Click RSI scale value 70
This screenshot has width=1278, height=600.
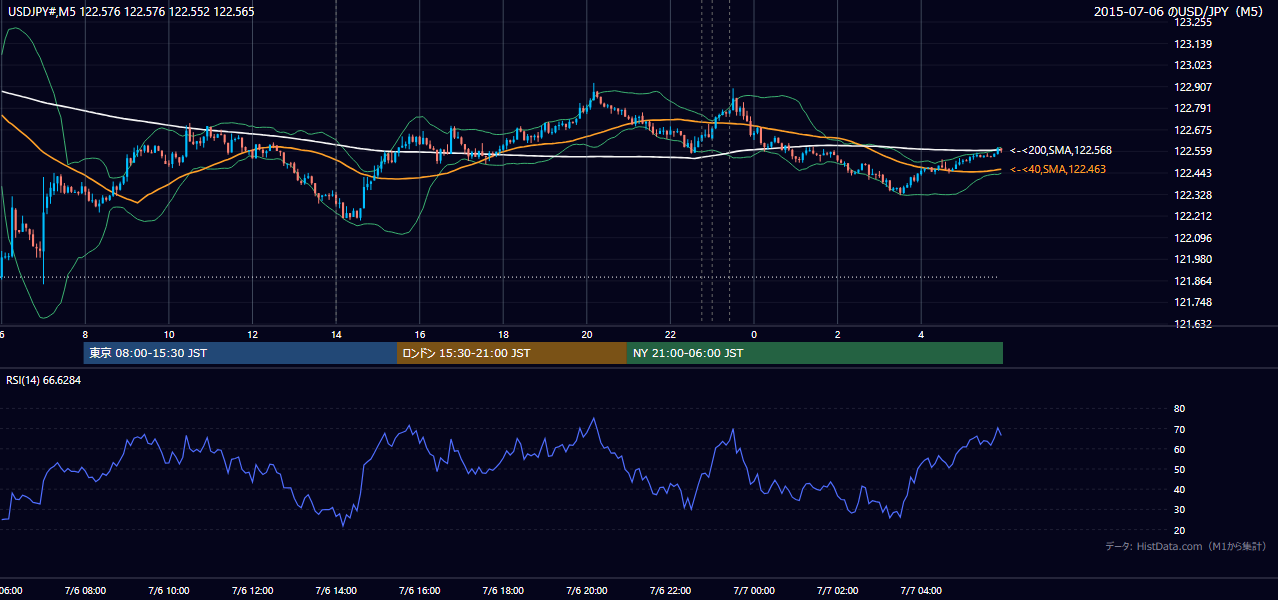tap(1179, 429)
